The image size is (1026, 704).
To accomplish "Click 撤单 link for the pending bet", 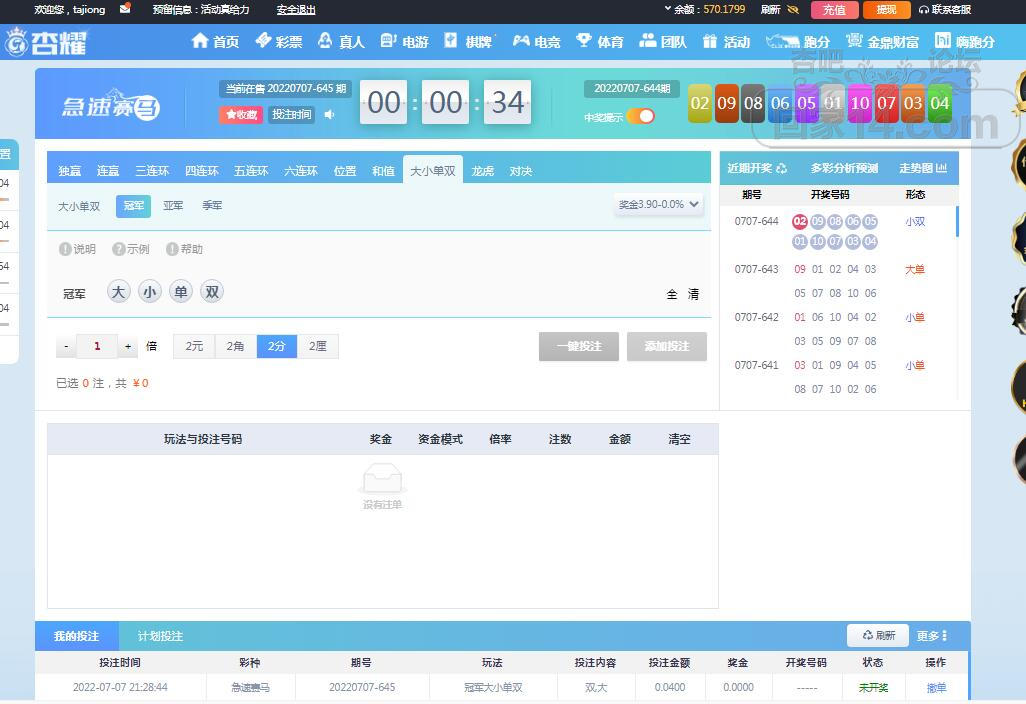I will (936, 688).
